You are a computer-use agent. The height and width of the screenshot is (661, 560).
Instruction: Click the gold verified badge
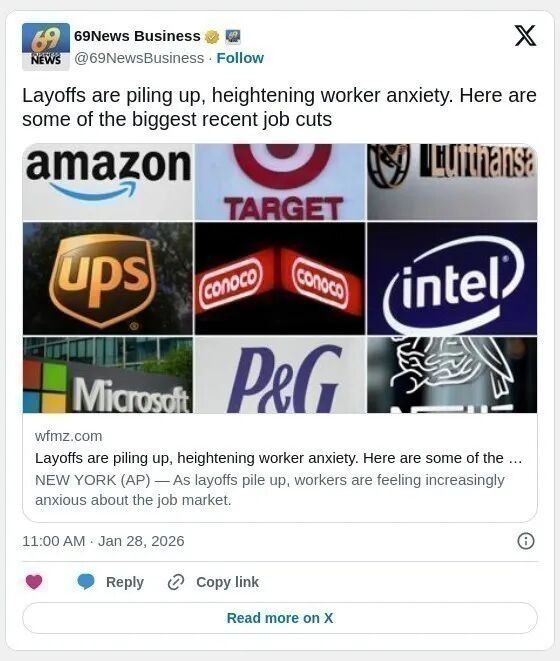212,37
